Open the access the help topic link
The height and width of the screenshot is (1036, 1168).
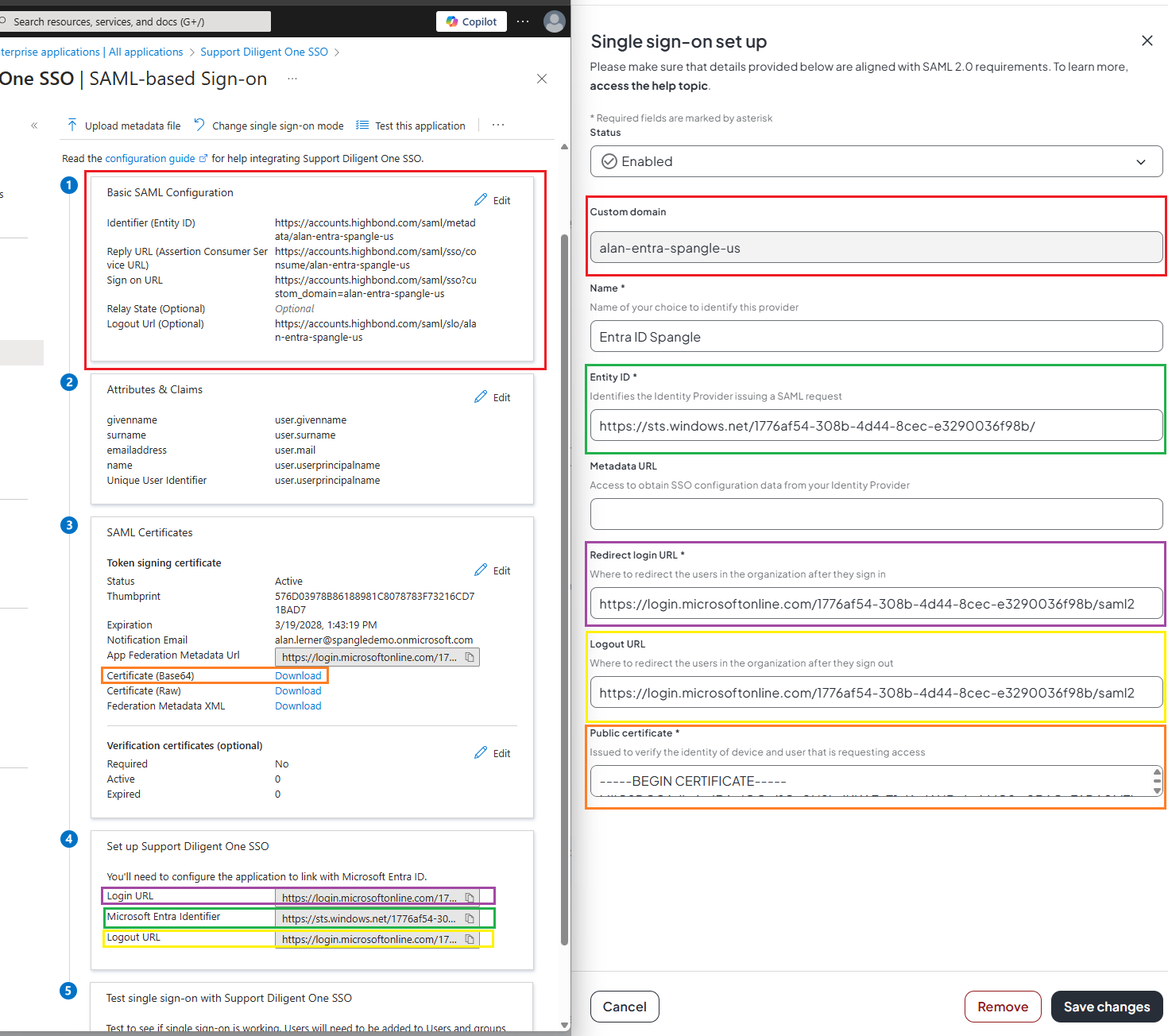(648, 86)
